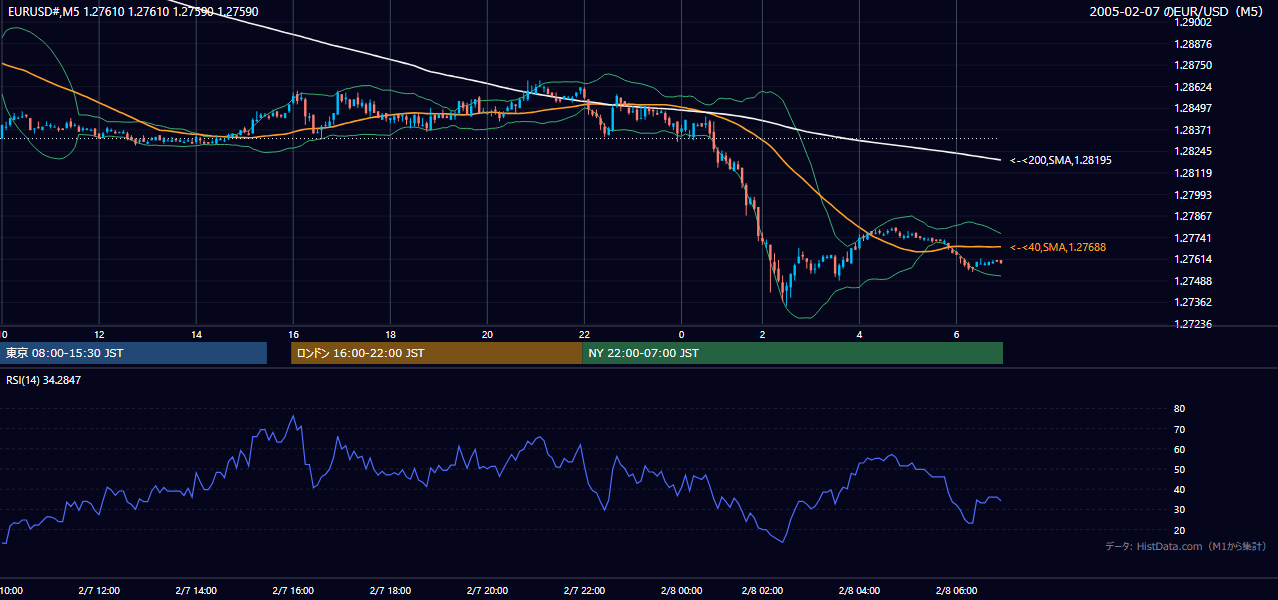This screenshot has height=600, width=1278.
Task: Click the 2/7 16:00 date label
Action: [293, 591]
